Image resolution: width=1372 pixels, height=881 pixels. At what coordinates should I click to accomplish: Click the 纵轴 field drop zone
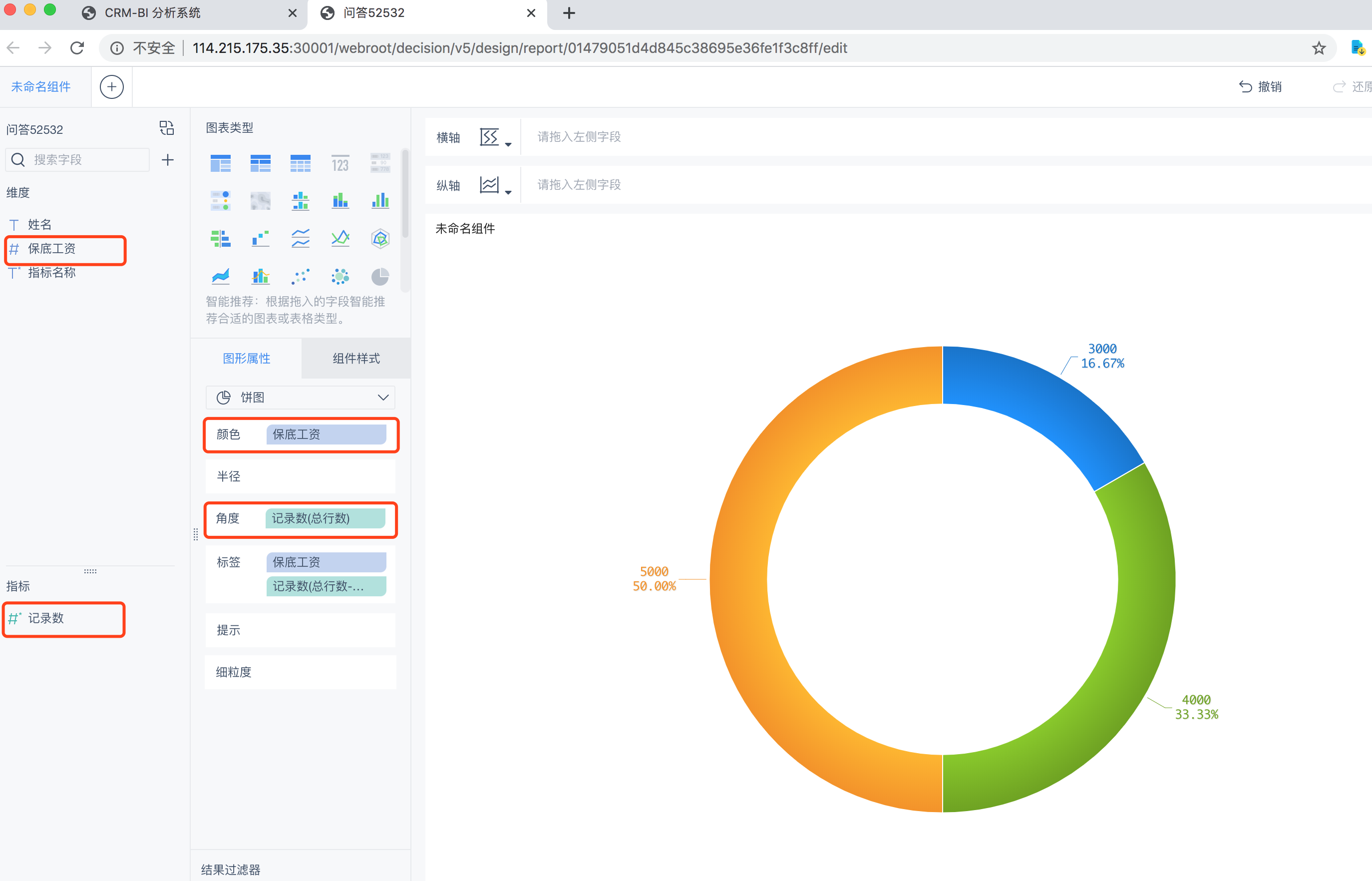(947, 185)
